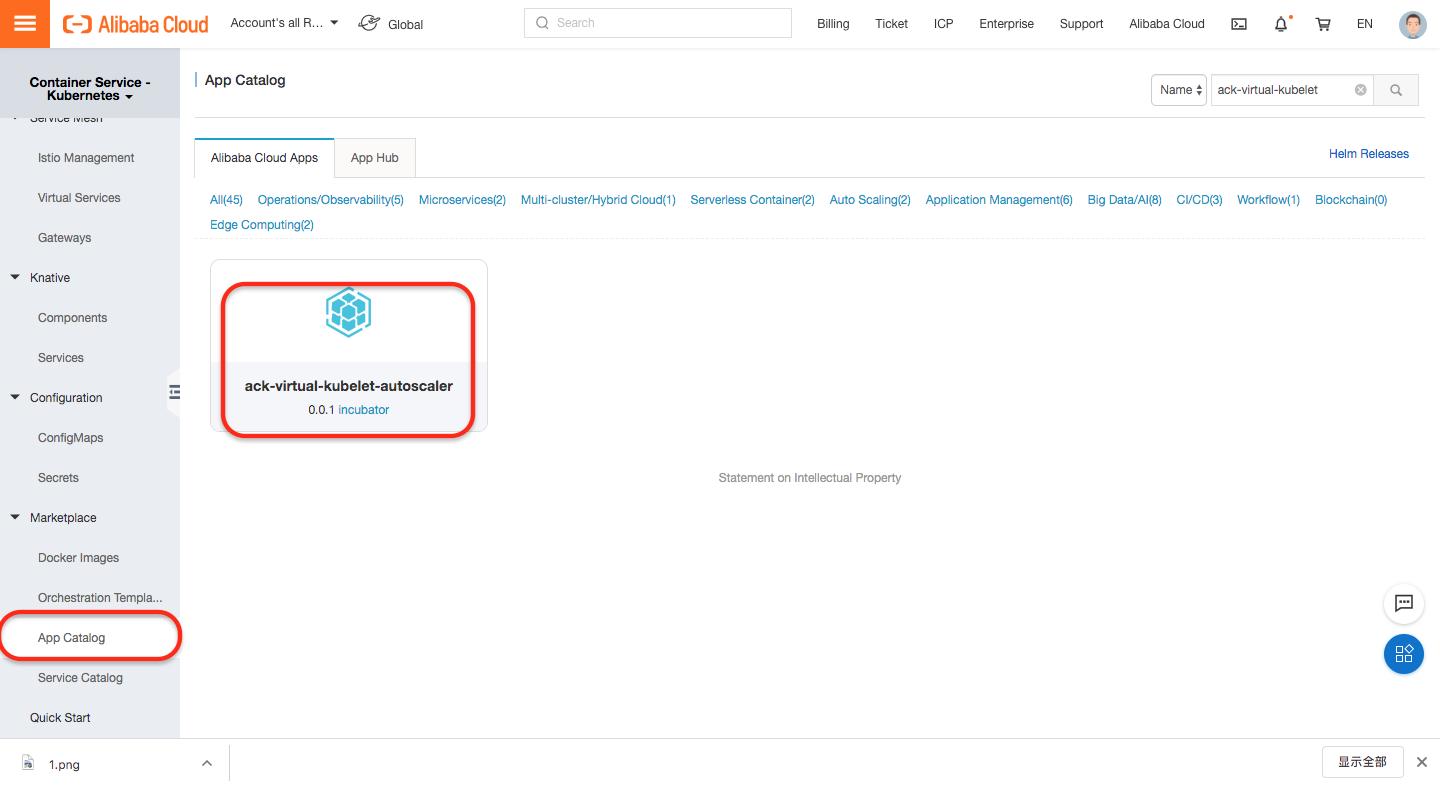Click the App Catalog search magnifier button

point(1396,90)
